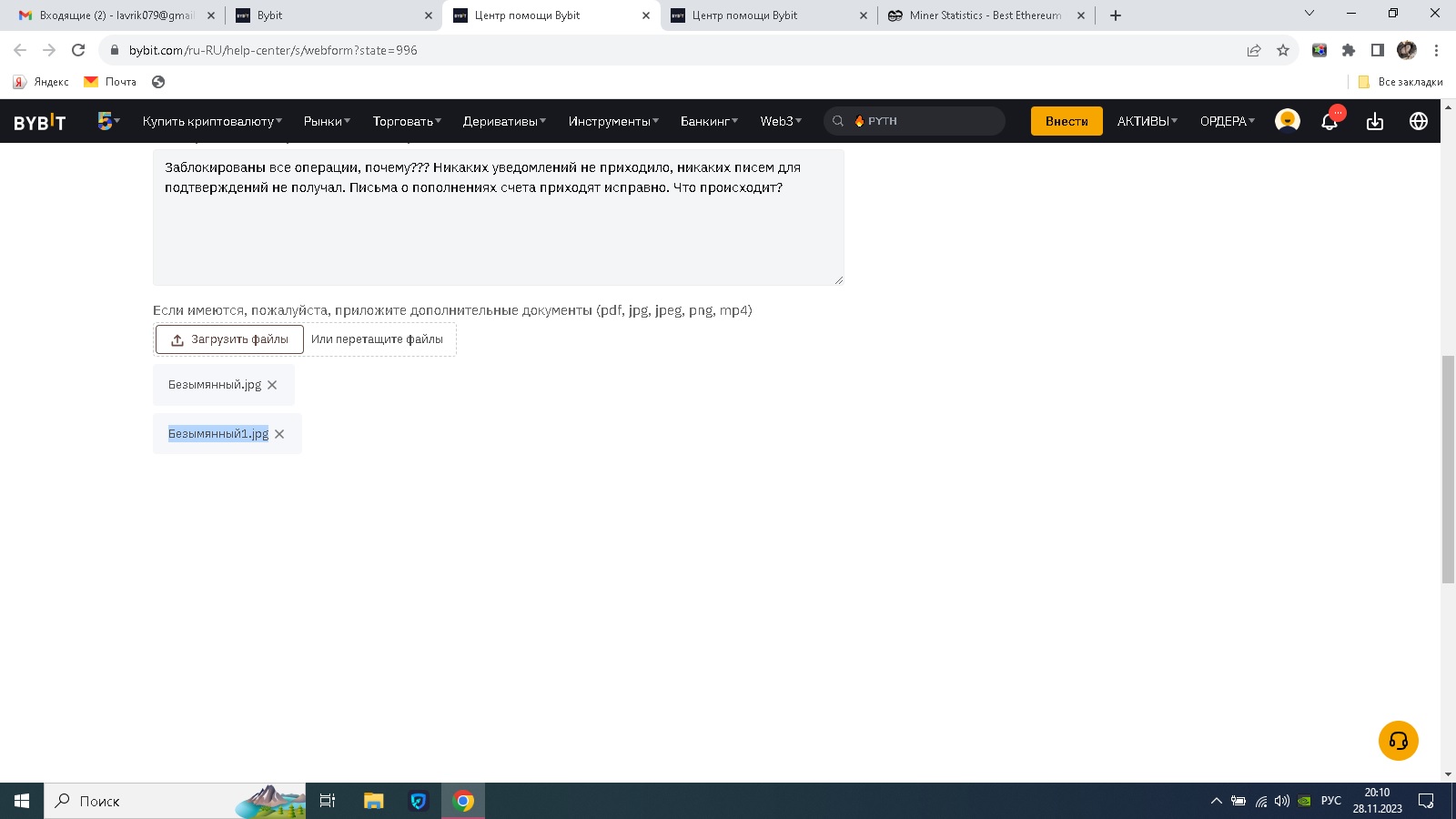Image resolution: width=1456 pixels, height=819 pixels.
Task: Toggle the Chrome side panel icon
Action: point(1378,50)
